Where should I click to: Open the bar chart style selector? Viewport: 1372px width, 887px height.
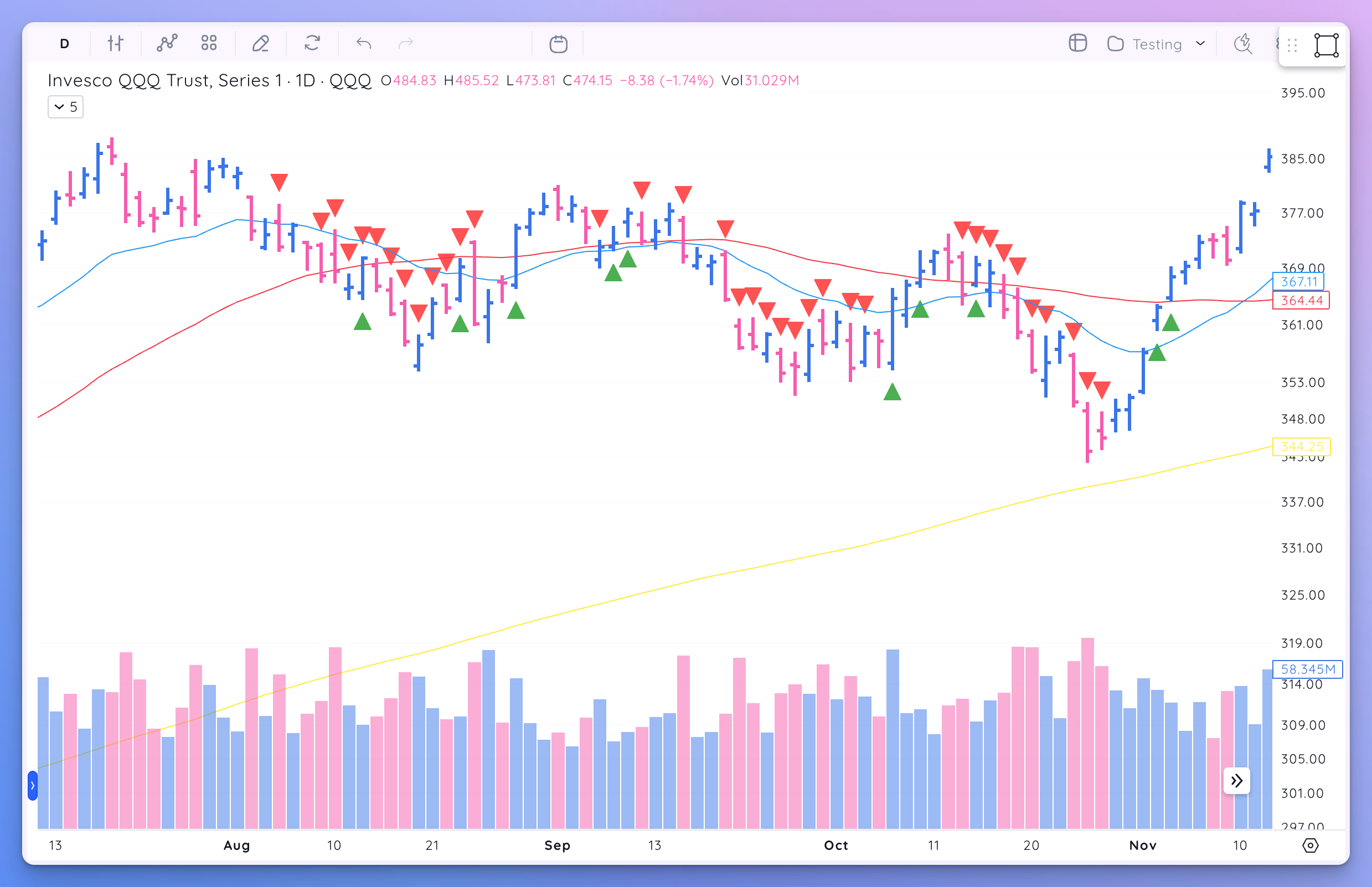(115, 44)
